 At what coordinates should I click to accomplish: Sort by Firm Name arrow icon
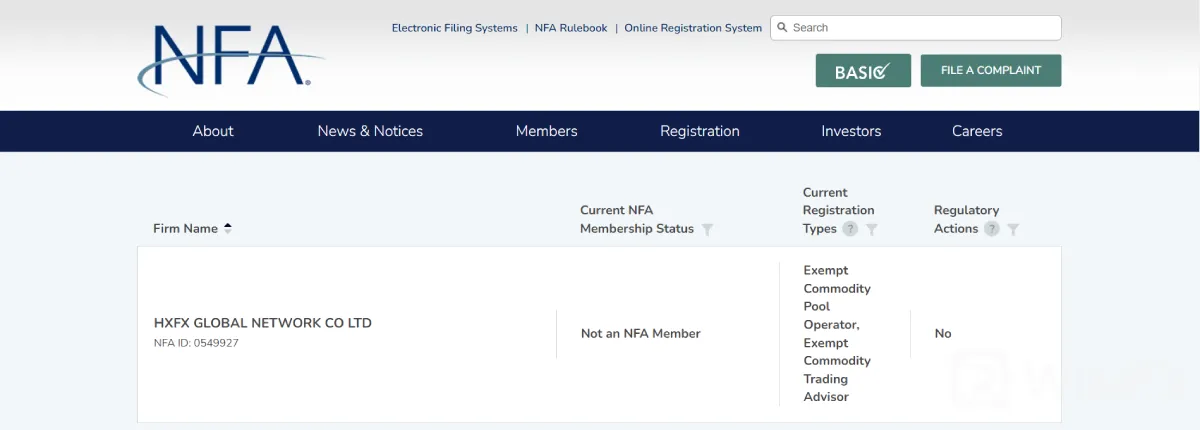[x=228, y=228]
